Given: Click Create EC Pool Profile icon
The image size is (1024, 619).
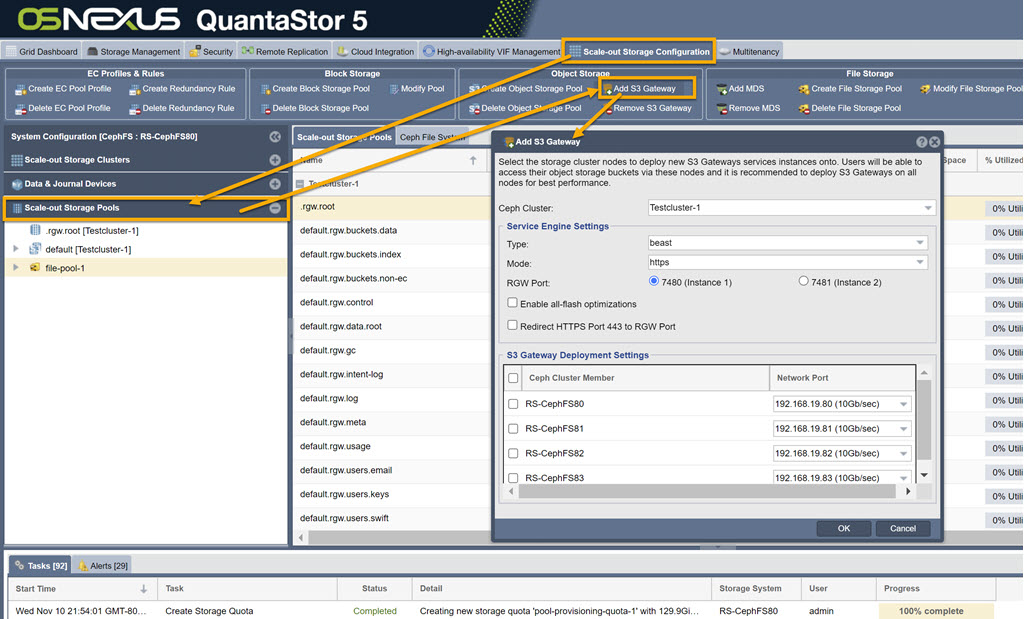Looking at the screenshot, I should pos(20,89).
